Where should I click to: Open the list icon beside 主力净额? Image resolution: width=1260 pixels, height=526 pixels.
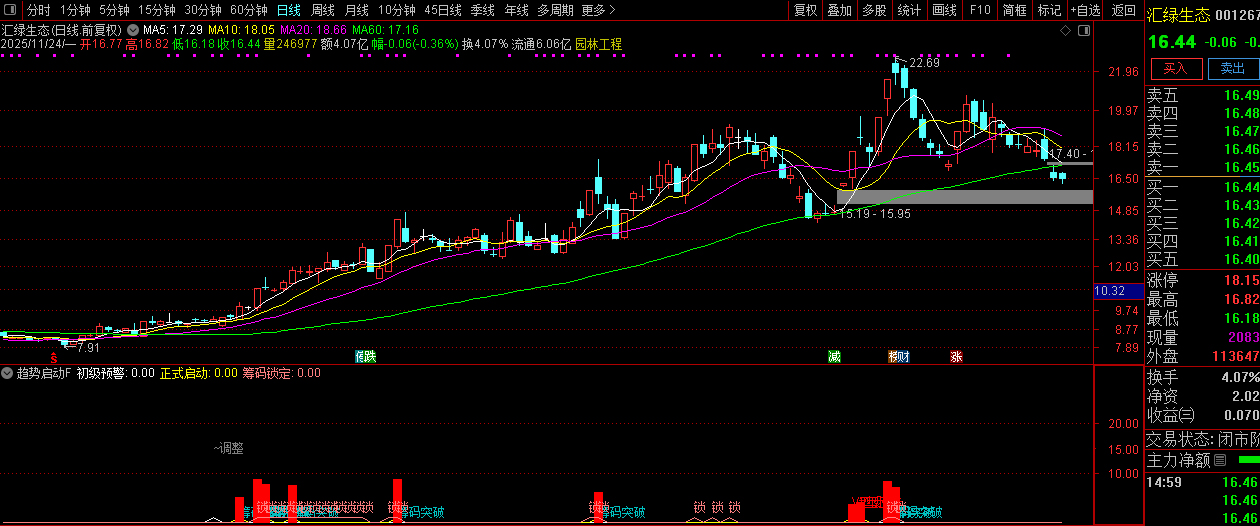(1219, 461)
